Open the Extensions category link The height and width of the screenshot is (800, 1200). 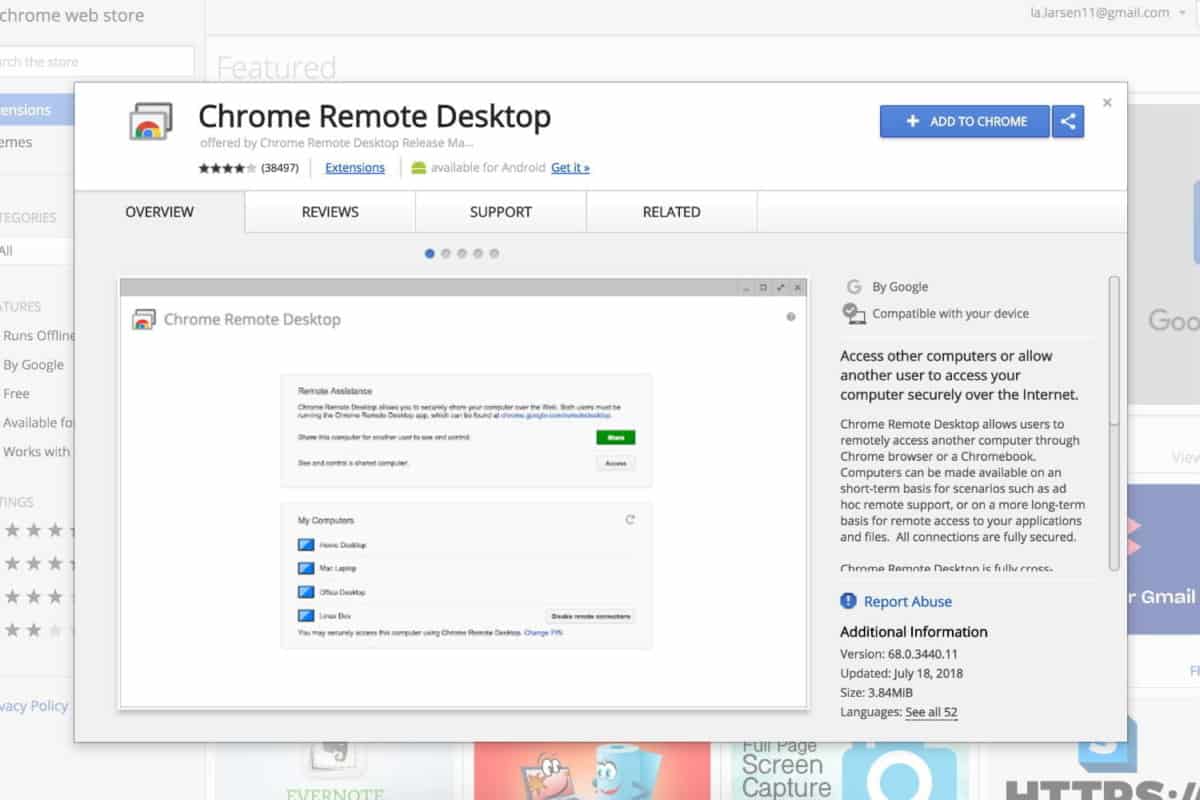pyautogui.click(x=355, y=168)
